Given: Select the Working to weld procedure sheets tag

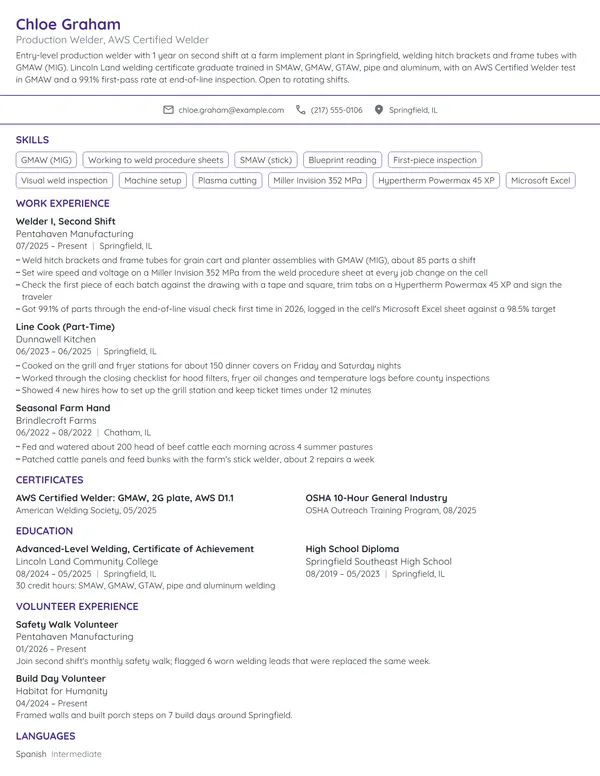Looking at the screenshot, I should click(x=155, y=160).
